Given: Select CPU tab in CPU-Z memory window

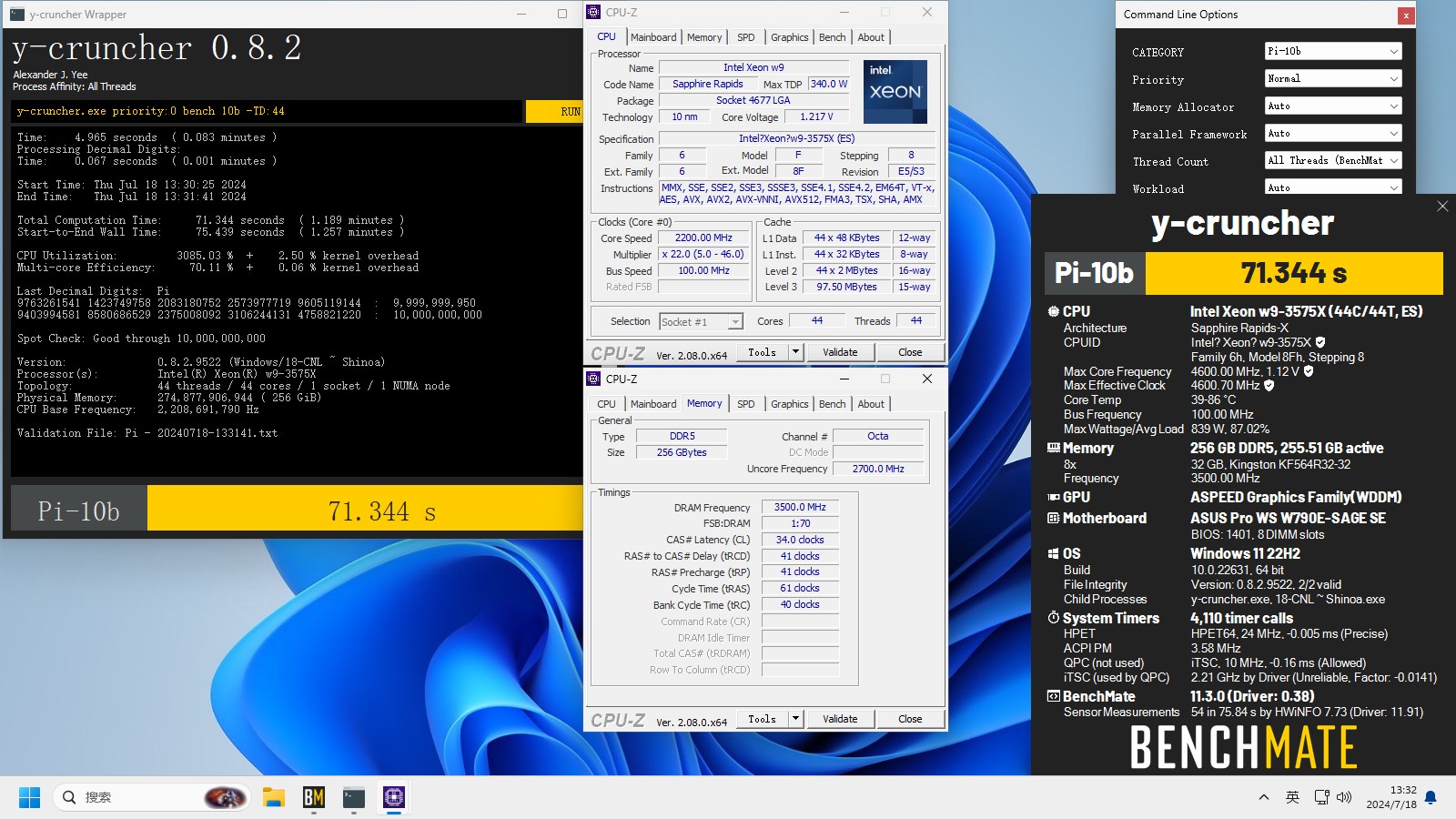Looking at the screenshot, I should click(x=606, y=404).
